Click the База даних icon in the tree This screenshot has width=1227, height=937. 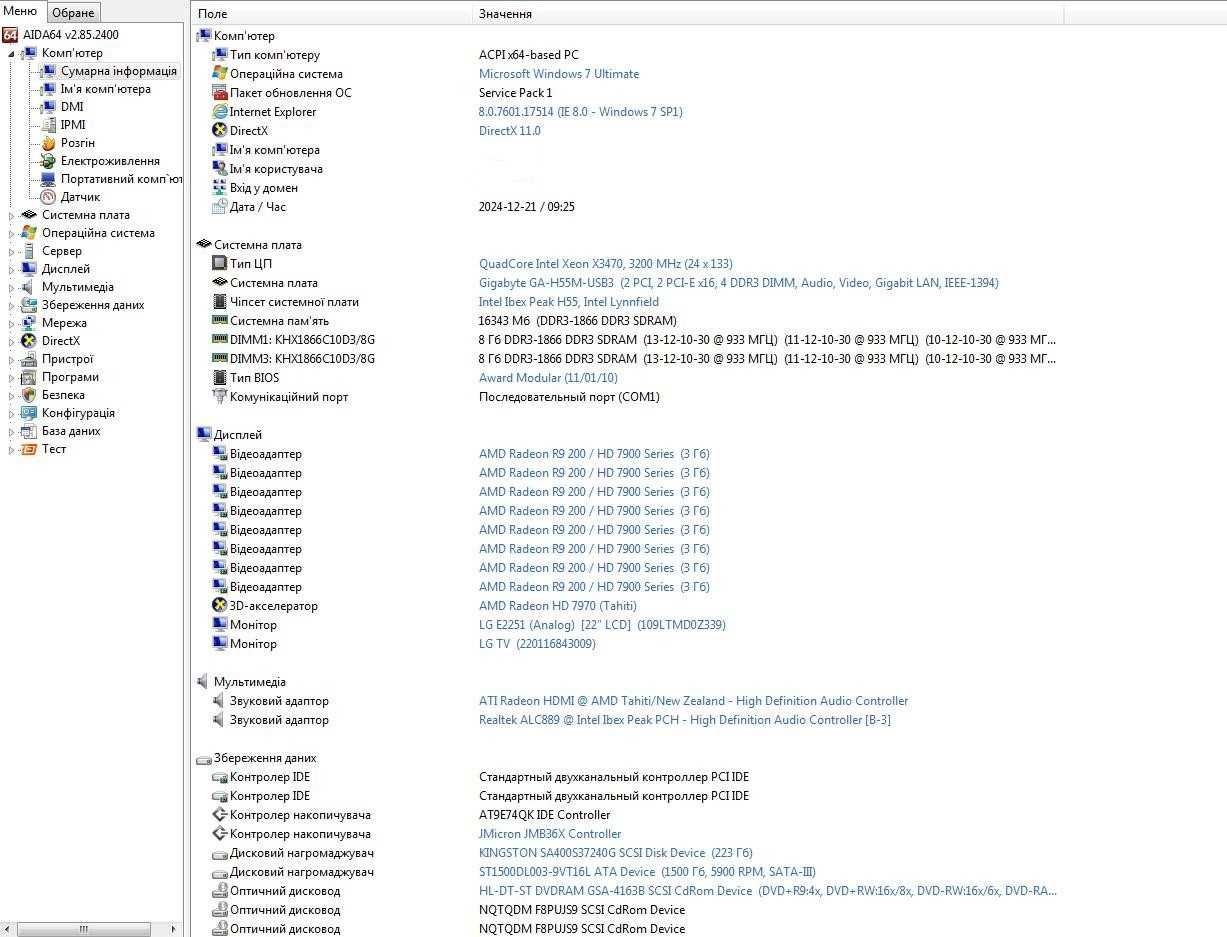[29, 431]
